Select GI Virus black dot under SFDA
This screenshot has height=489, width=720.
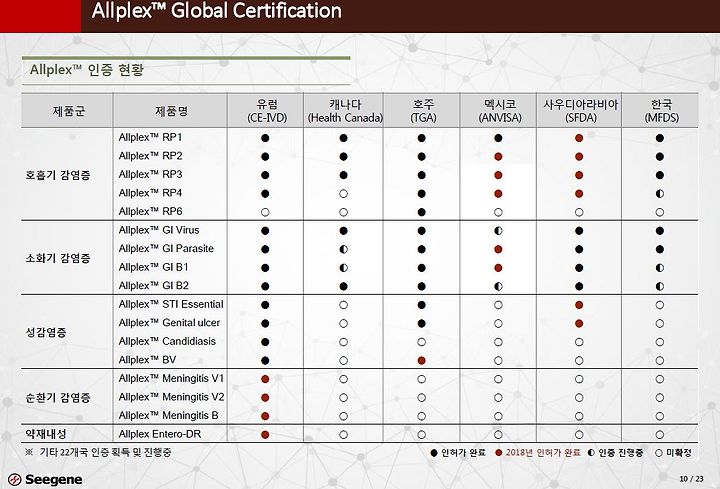(x=579, y=230)
